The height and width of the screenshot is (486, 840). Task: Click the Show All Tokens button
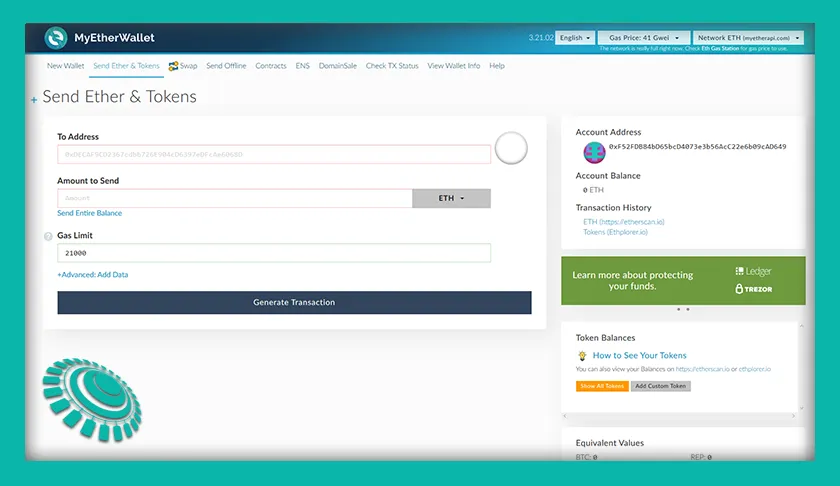[602, 386]
